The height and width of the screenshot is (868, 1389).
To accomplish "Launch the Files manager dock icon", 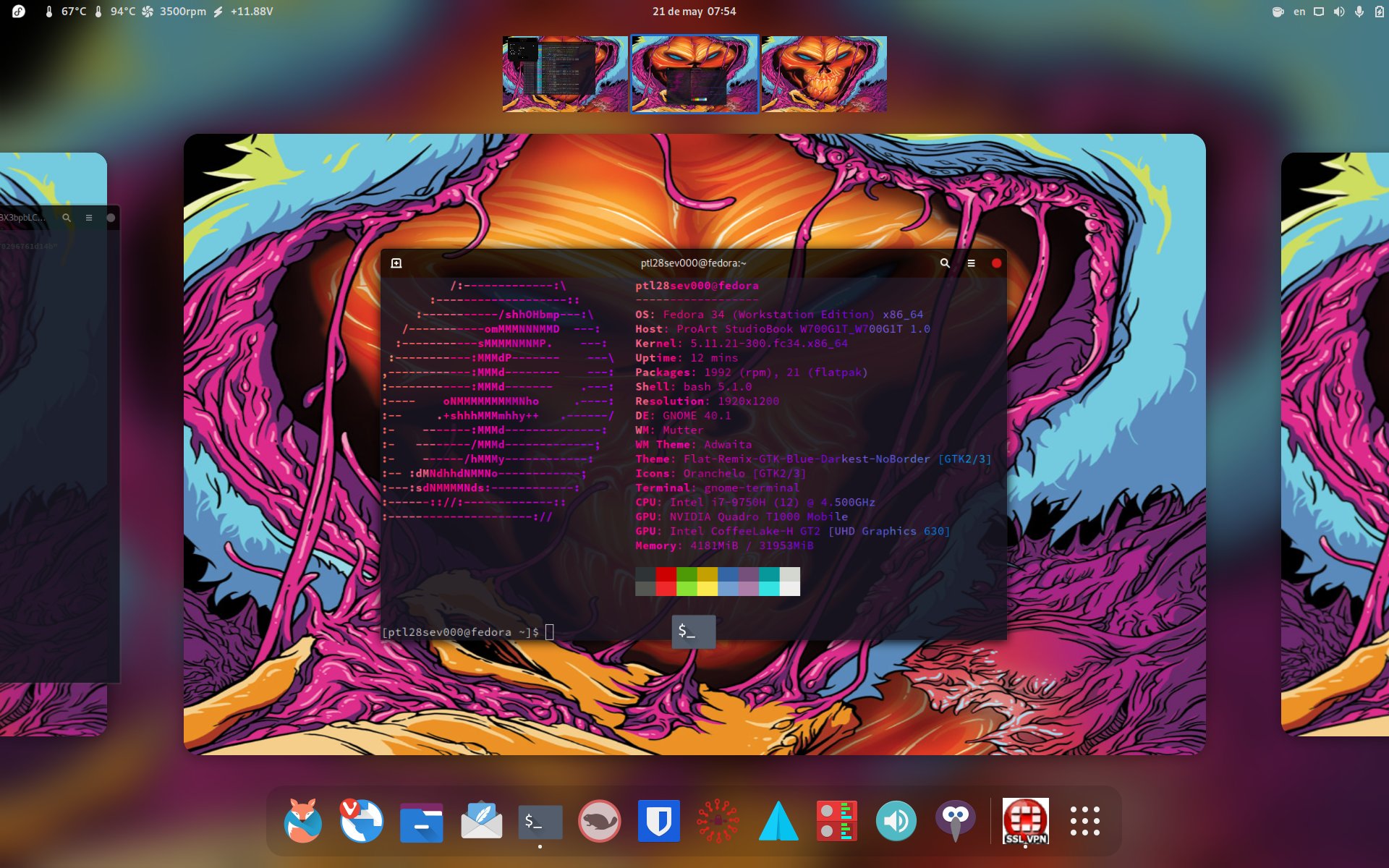I will point(421,822).
